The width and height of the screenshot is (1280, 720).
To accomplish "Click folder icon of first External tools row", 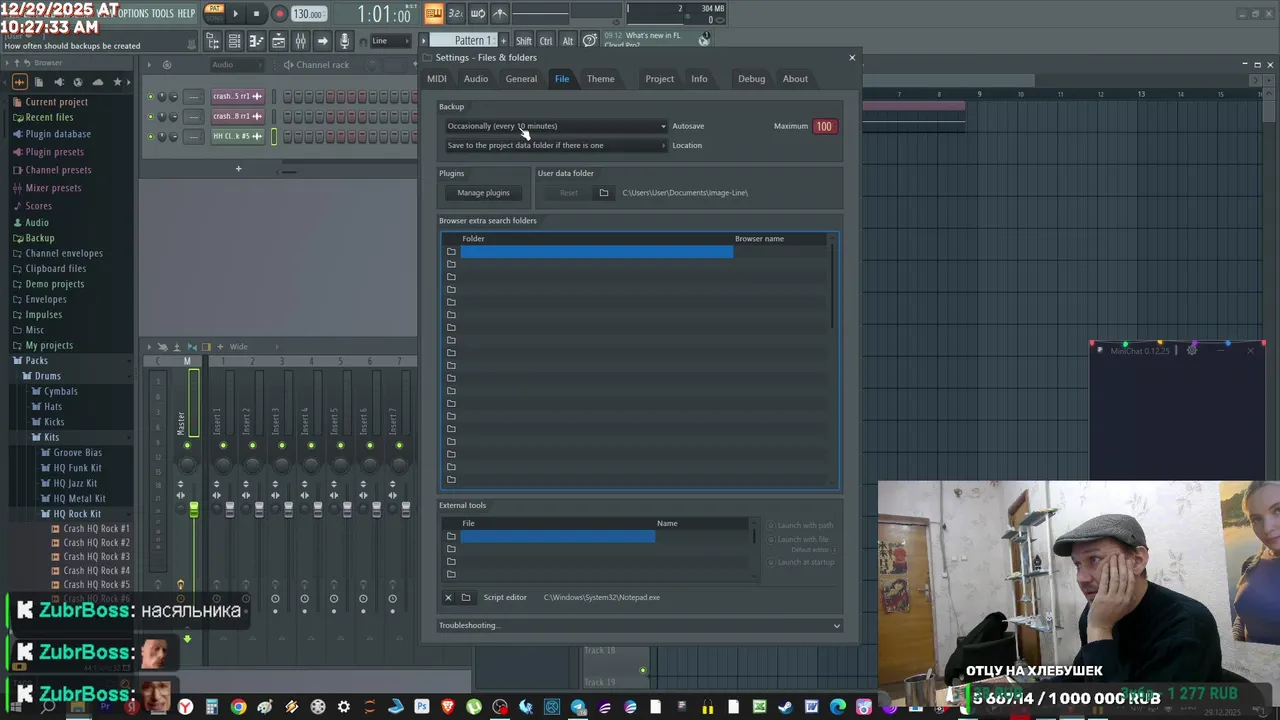I will [451, 537].
